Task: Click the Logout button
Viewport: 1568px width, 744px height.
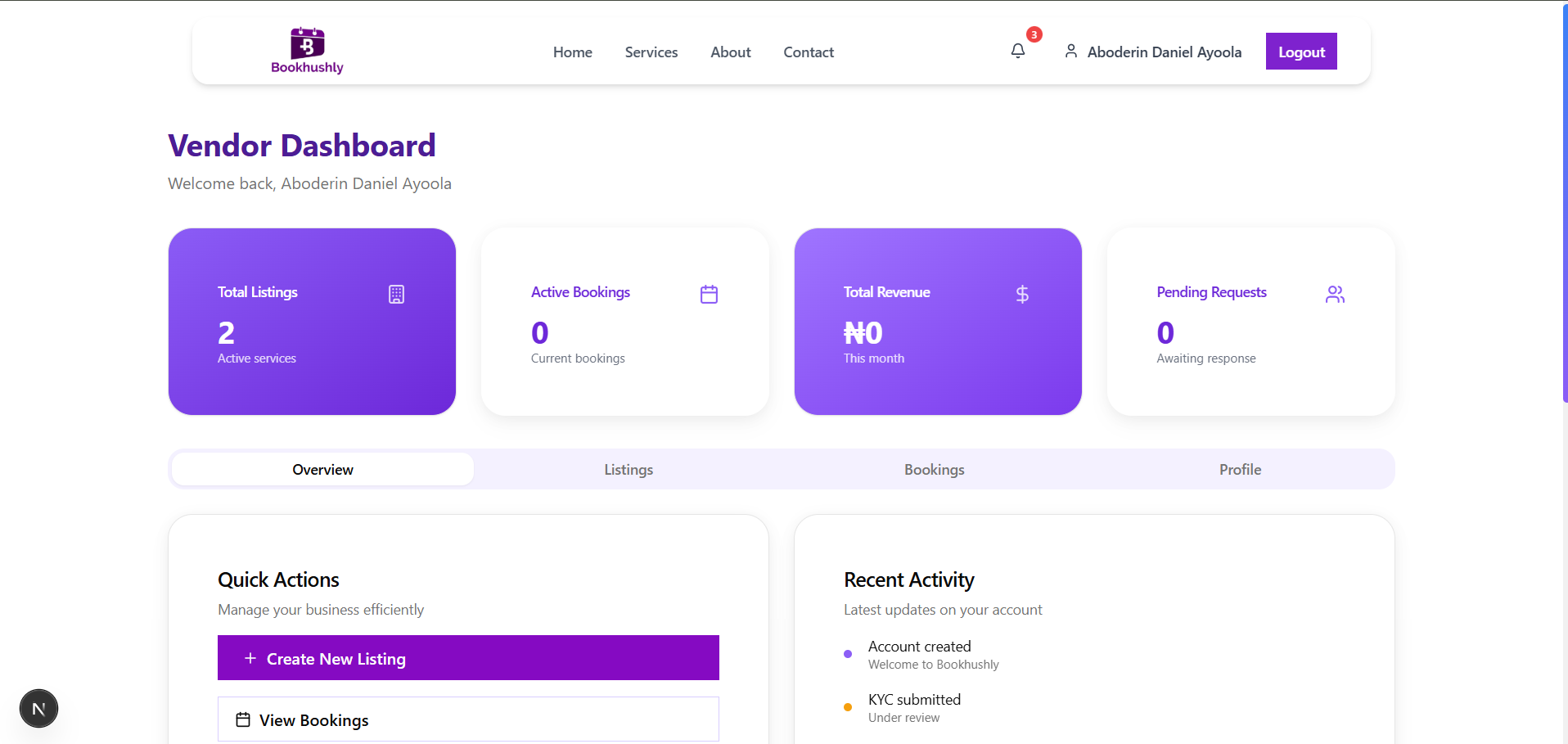Action: [x=1300, y=51]
